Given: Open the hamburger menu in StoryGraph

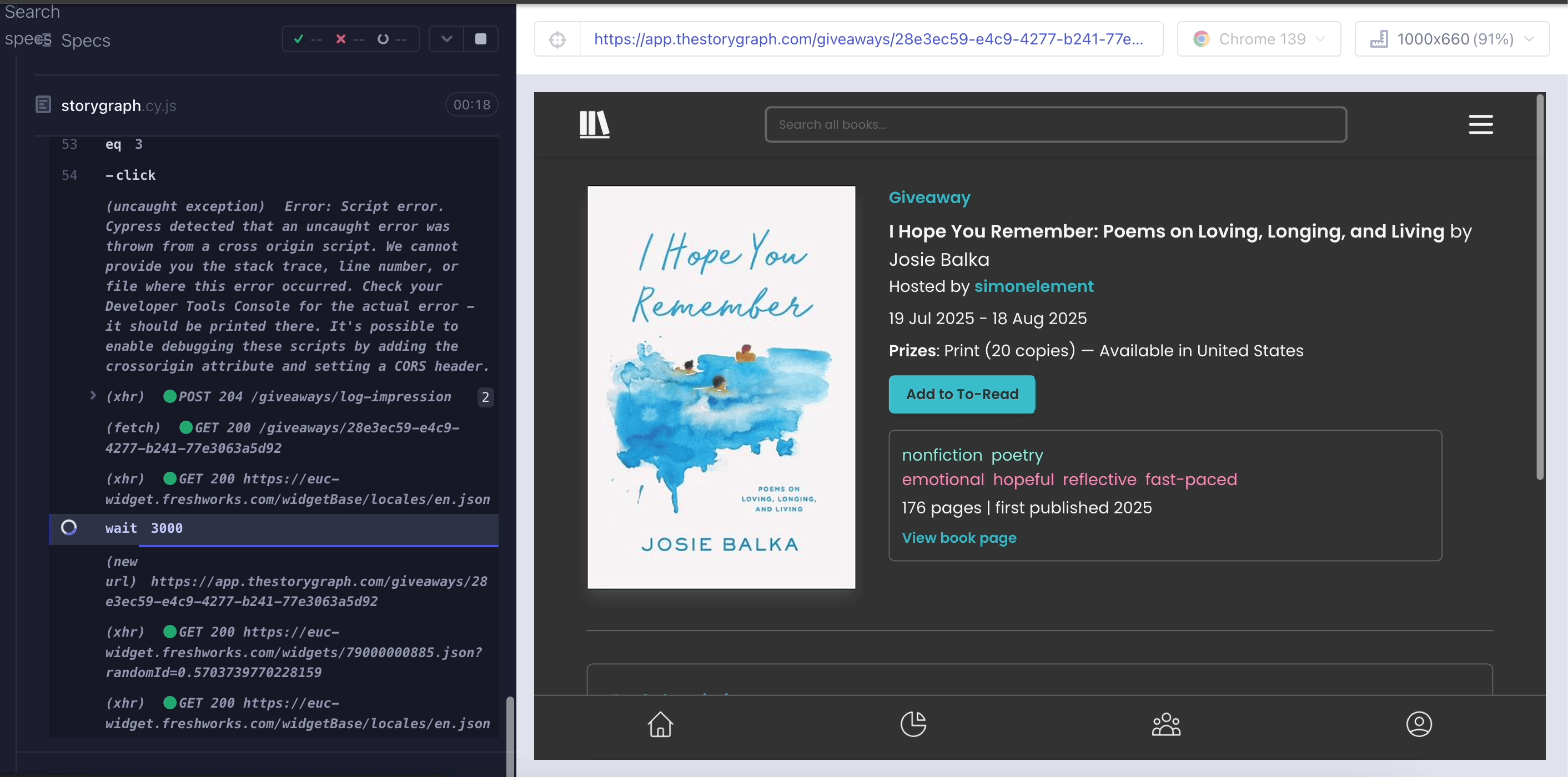Looking at the screenshot, I should (1480, 125).
